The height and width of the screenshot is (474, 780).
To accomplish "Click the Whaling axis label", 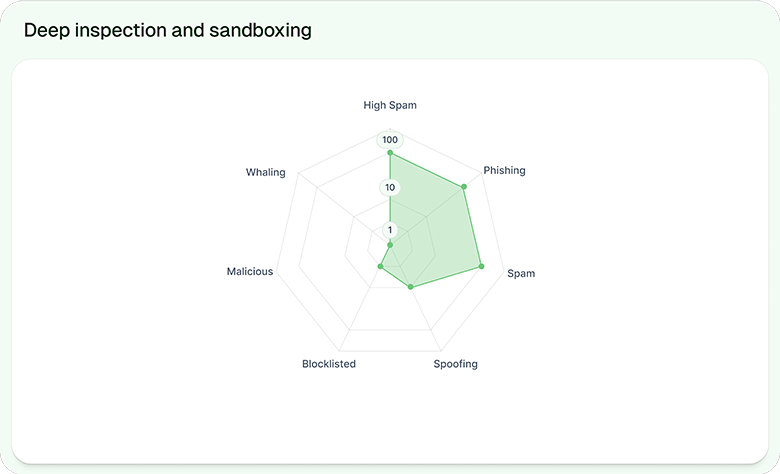I will pos(266,172).
